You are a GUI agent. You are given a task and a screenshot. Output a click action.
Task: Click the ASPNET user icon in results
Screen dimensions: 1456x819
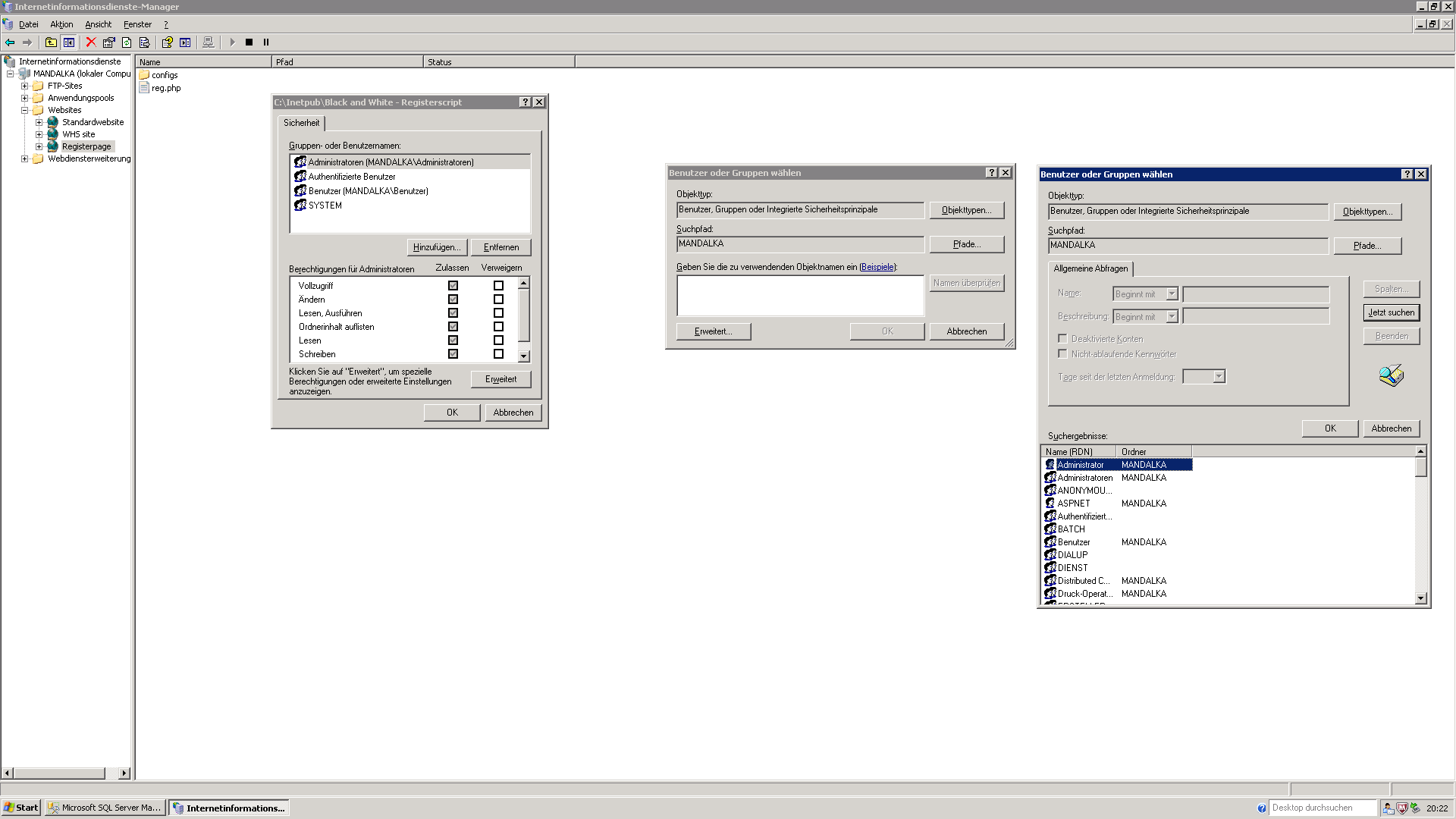click(x=1050, y=504)
